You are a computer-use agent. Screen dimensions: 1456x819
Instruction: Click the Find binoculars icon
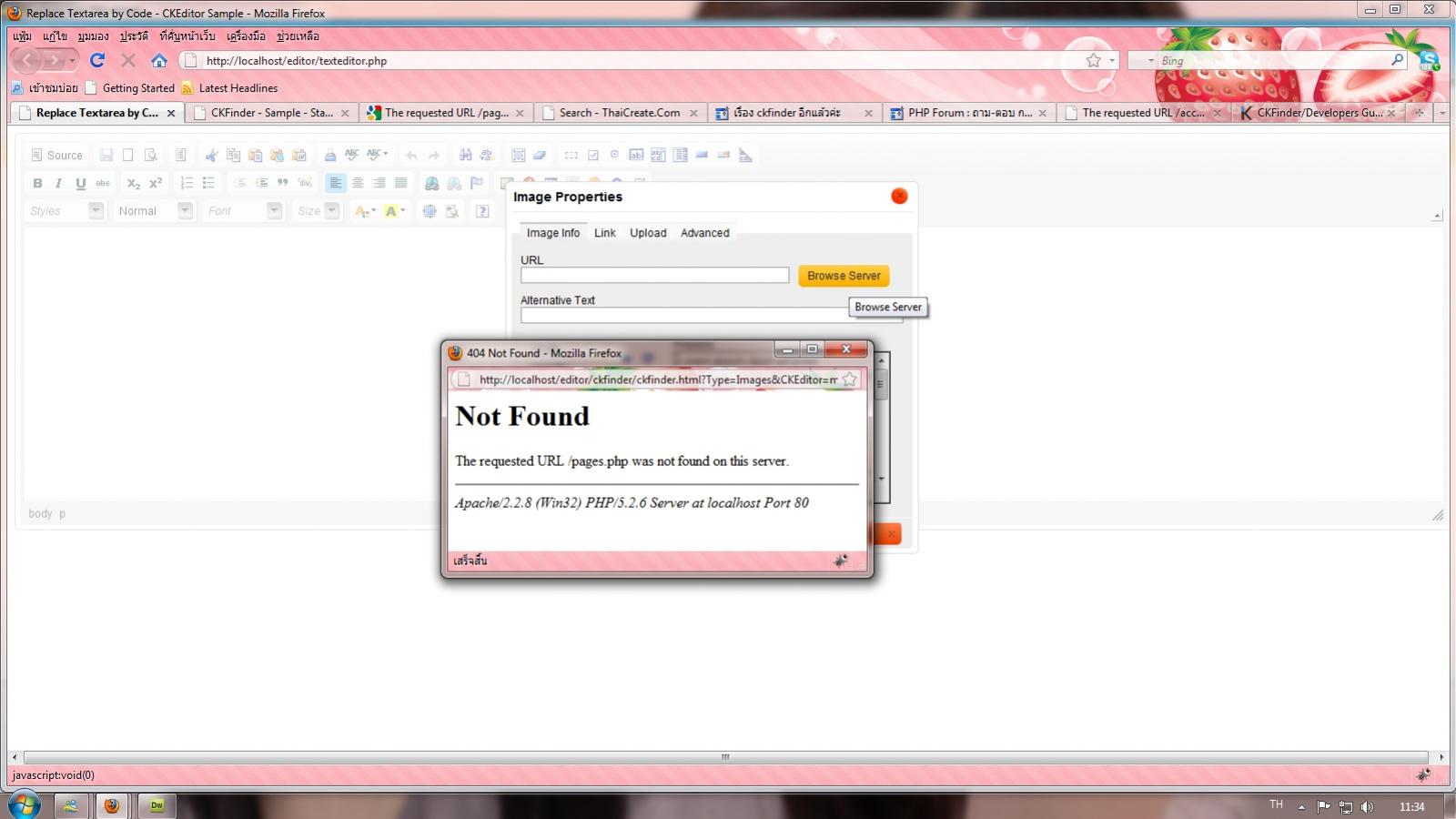[x=465, y=156]
